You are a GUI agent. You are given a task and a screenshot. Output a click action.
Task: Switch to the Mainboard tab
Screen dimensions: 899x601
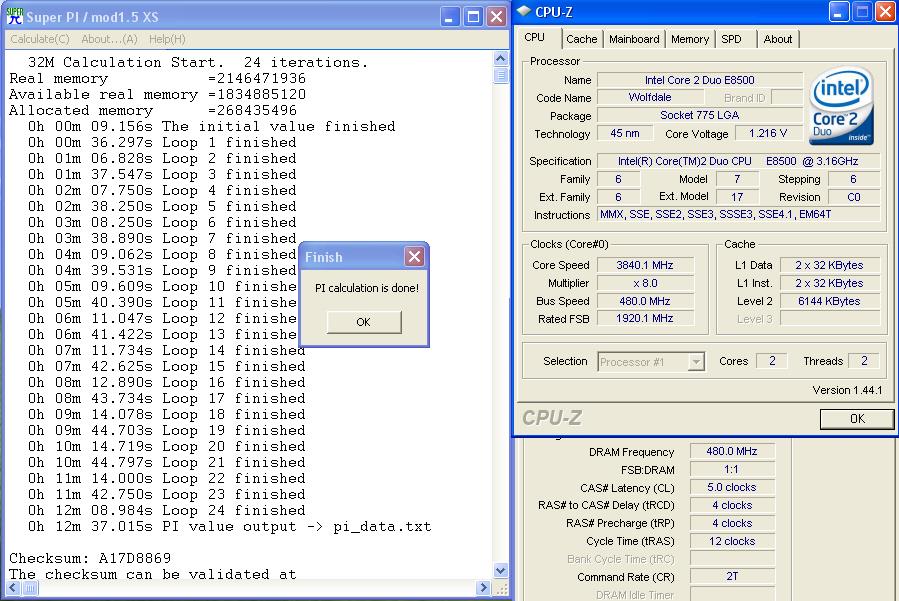point(634,39)
